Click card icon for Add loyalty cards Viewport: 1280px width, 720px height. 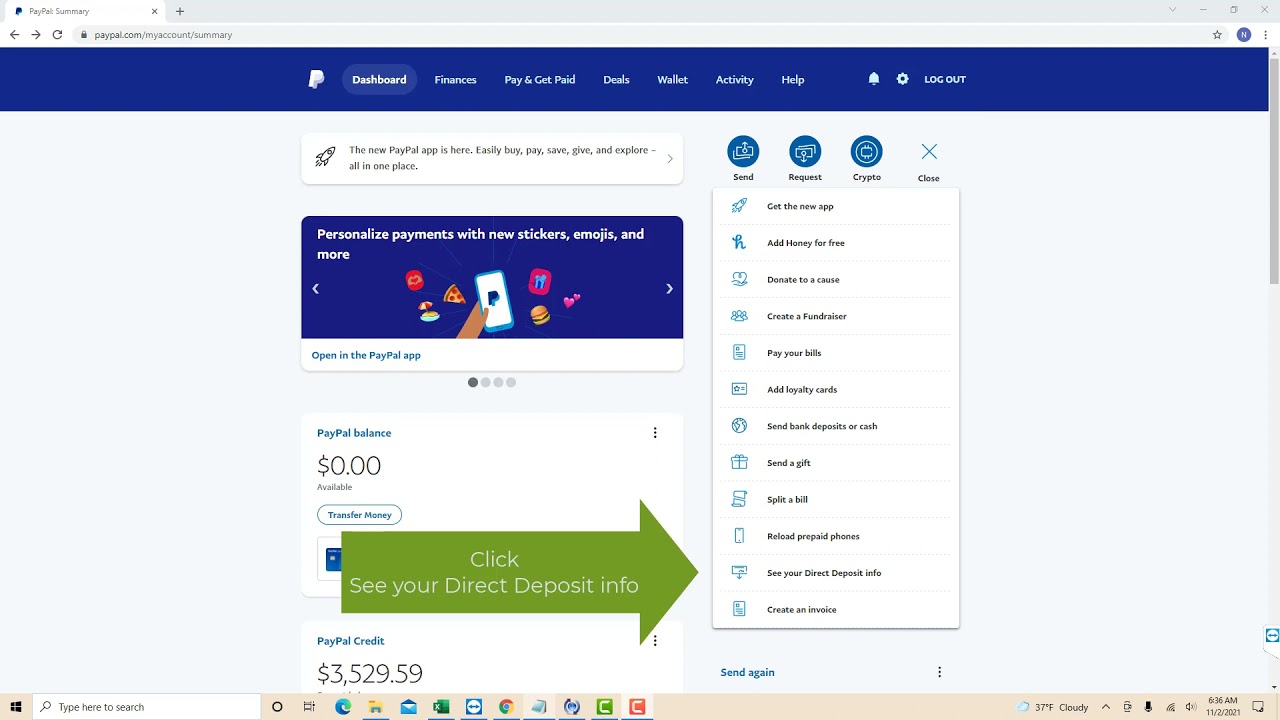(x=739, y=389)
